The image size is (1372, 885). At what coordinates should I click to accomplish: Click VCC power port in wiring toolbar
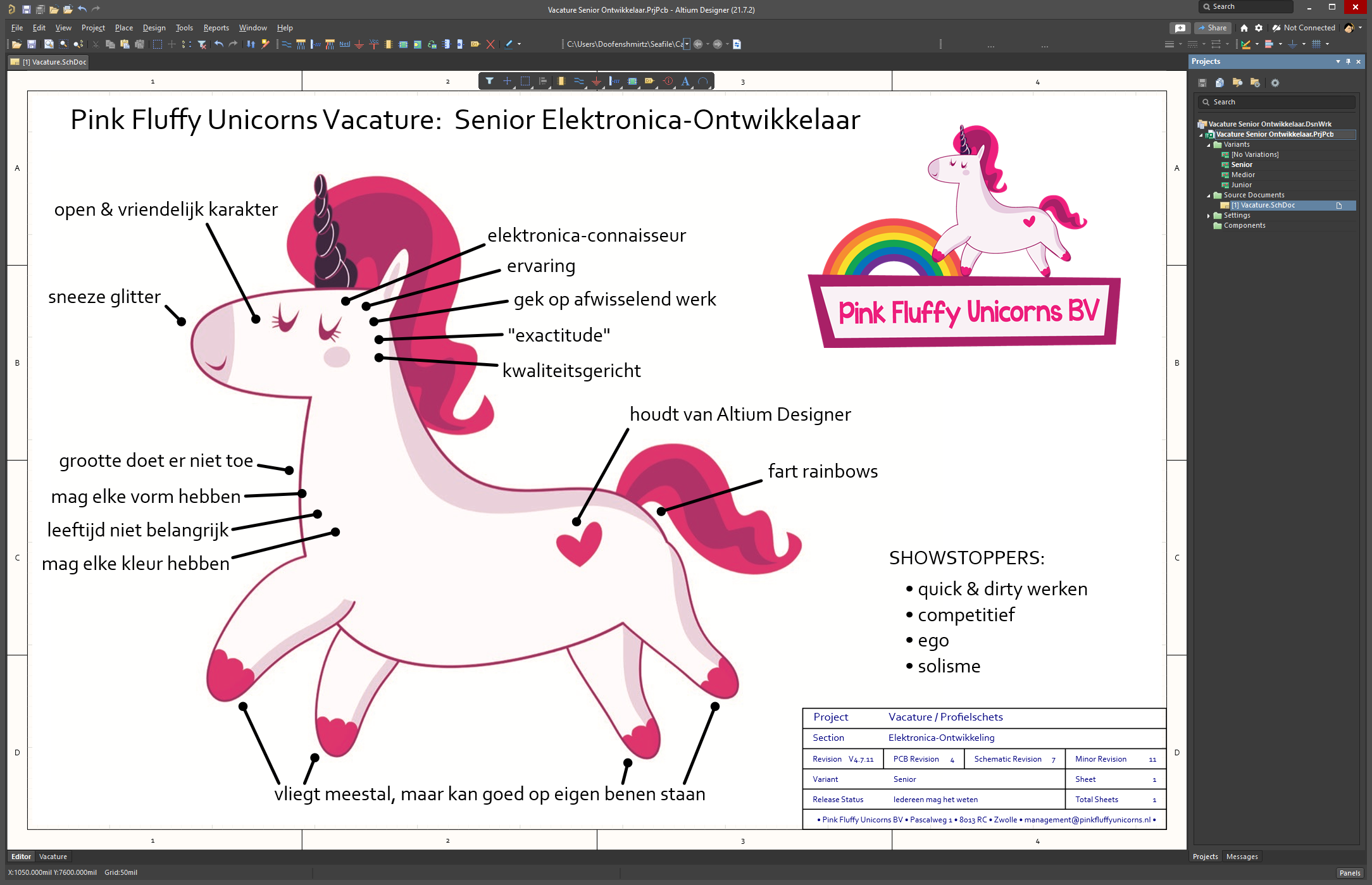click(373, 44)
